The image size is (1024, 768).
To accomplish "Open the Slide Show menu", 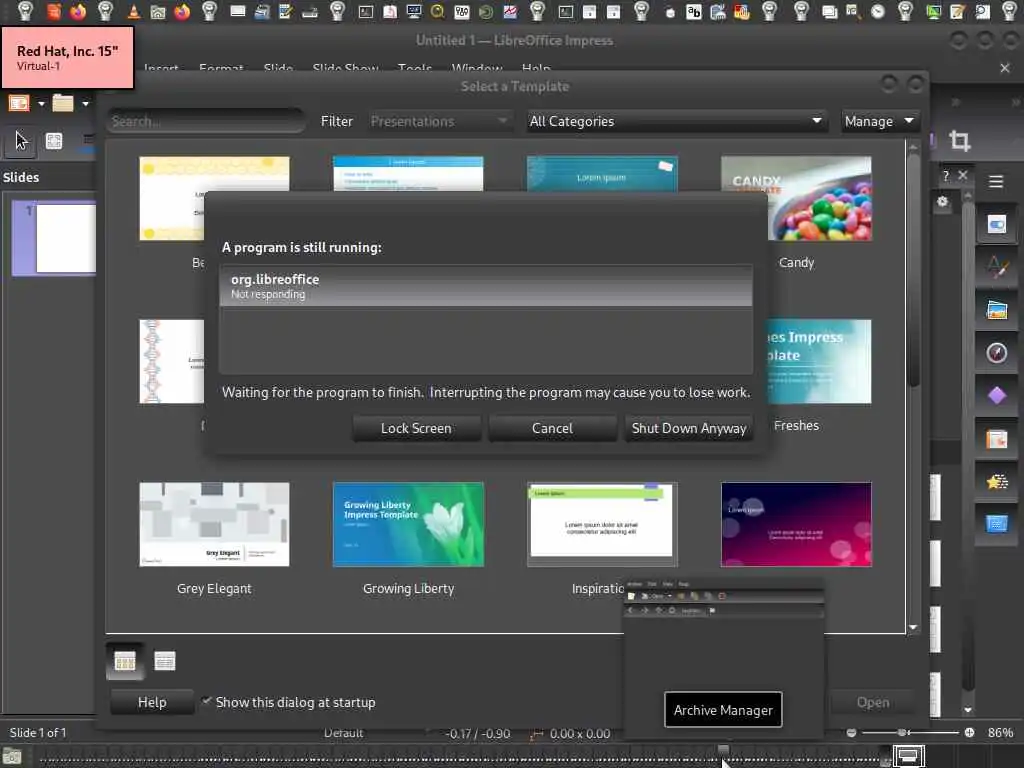I will (x=345, y=68).
